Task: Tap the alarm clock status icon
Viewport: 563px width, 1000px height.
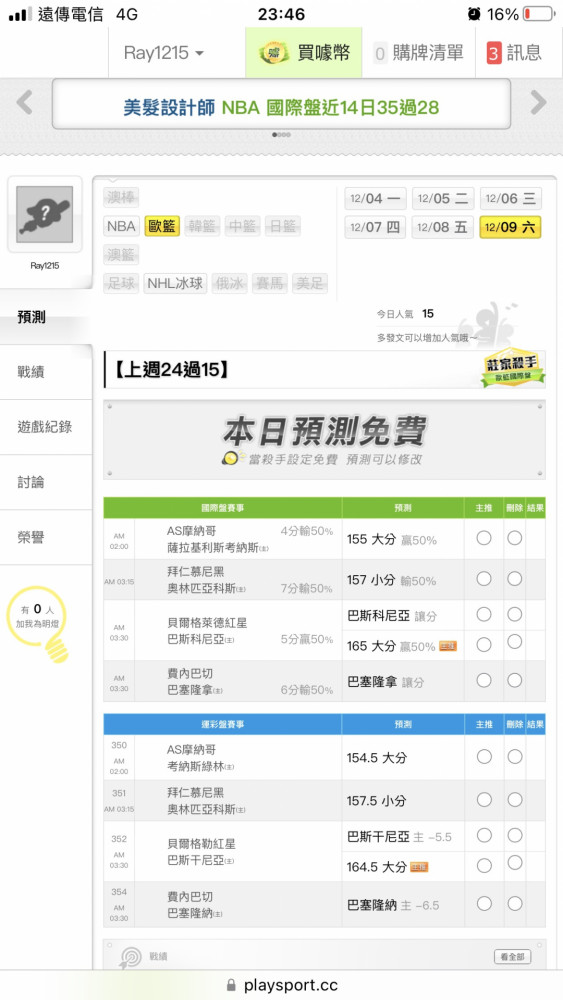Action: pyautogui.click(x=474, y=14)
